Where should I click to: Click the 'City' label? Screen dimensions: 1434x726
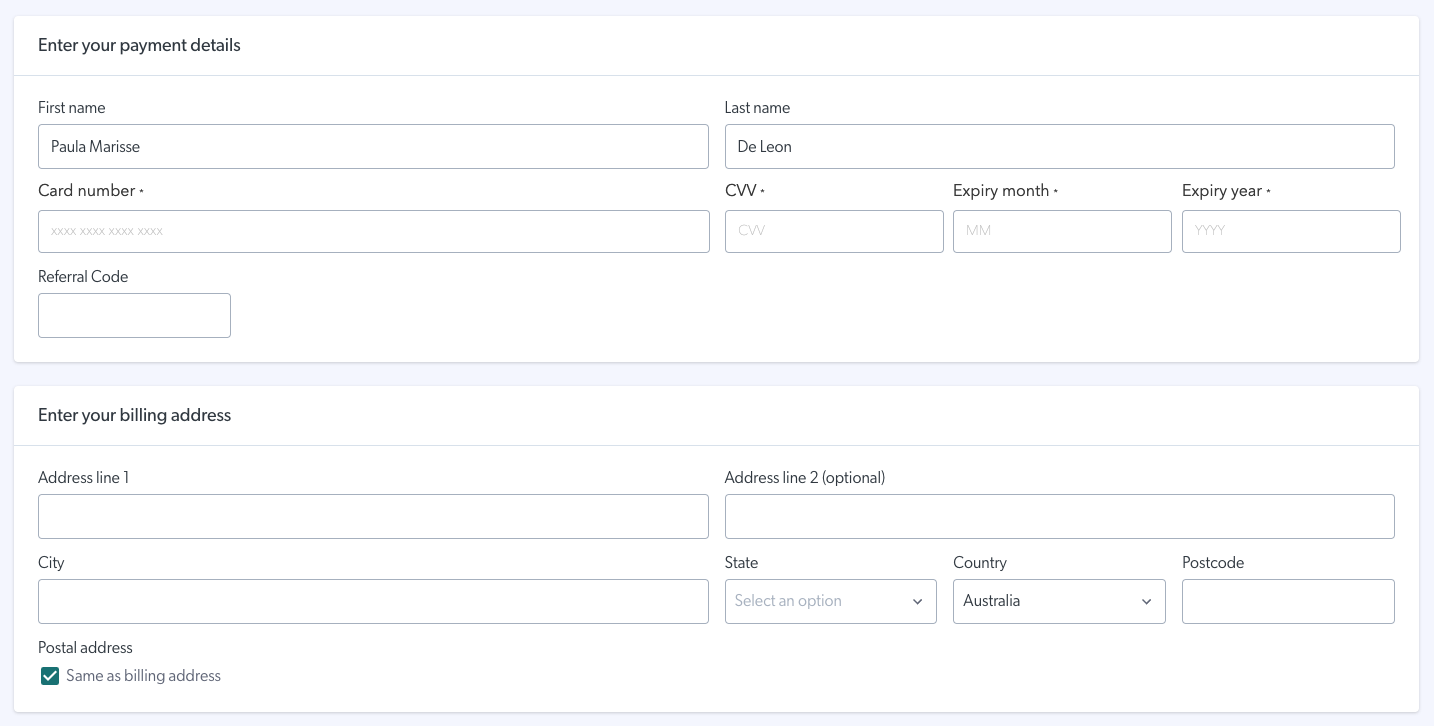51,563
